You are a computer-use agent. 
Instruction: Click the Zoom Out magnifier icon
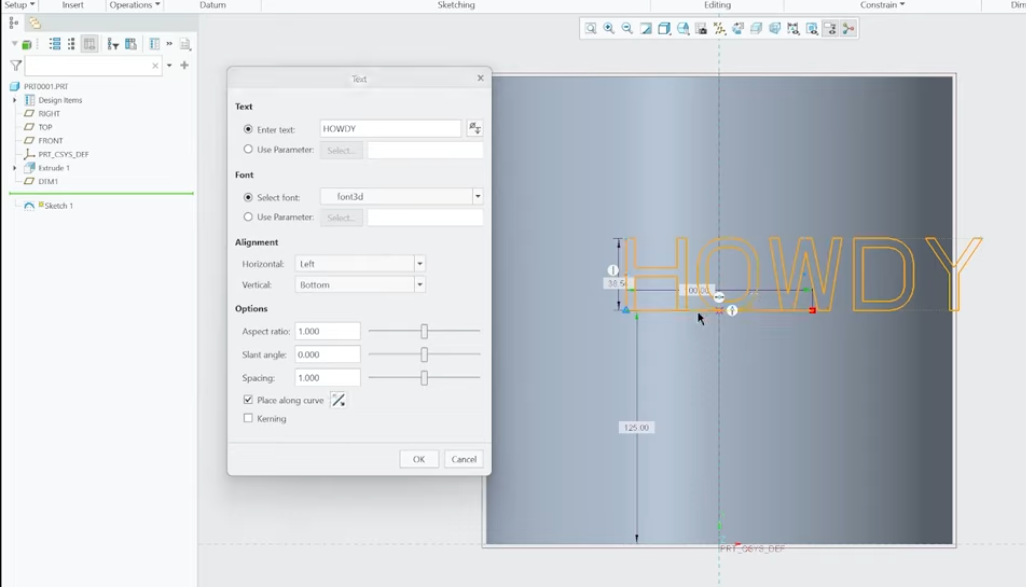pyautogui.click(x=627, y=28)
